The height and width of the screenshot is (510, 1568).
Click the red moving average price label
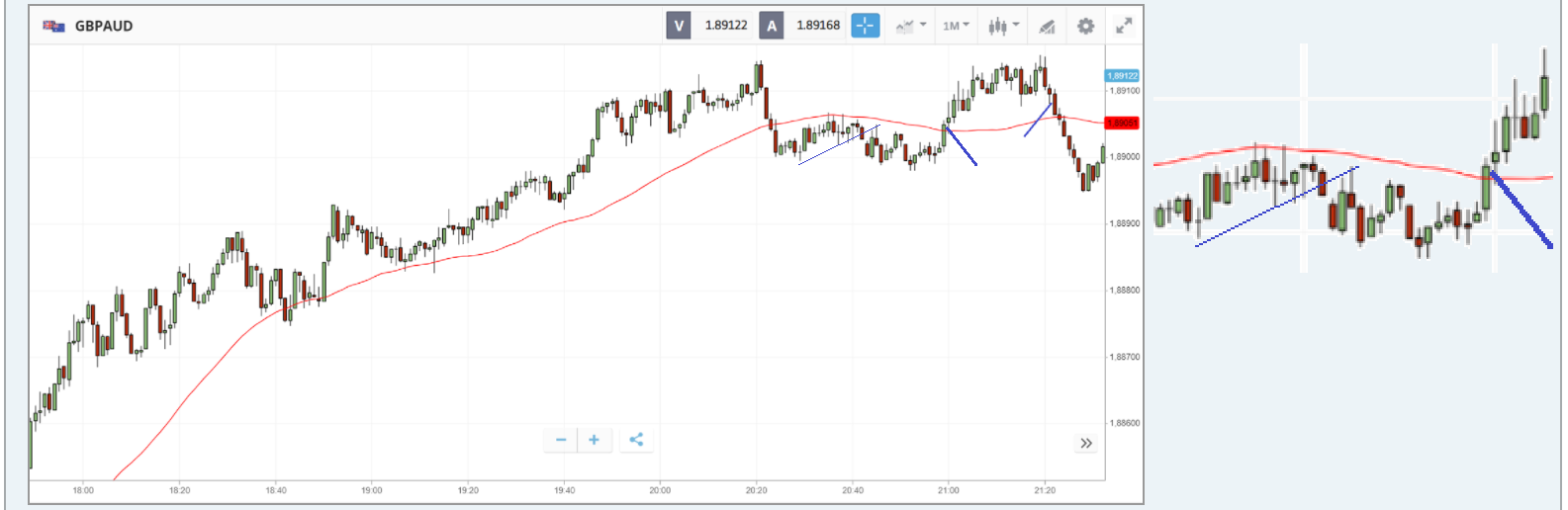pos(1122,123)
